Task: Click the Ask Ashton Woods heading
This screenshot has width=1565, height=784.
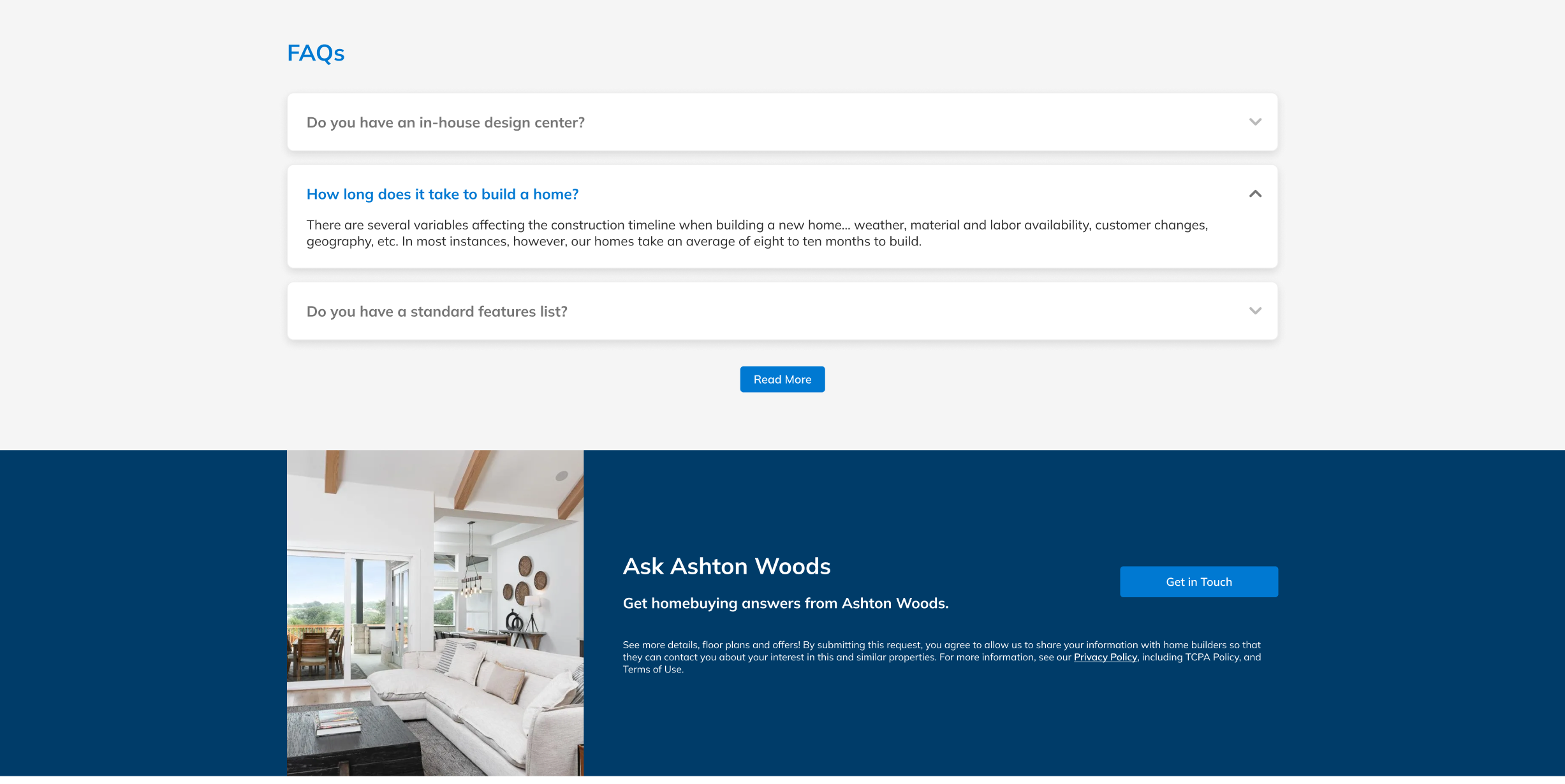Action: [726, 566]
